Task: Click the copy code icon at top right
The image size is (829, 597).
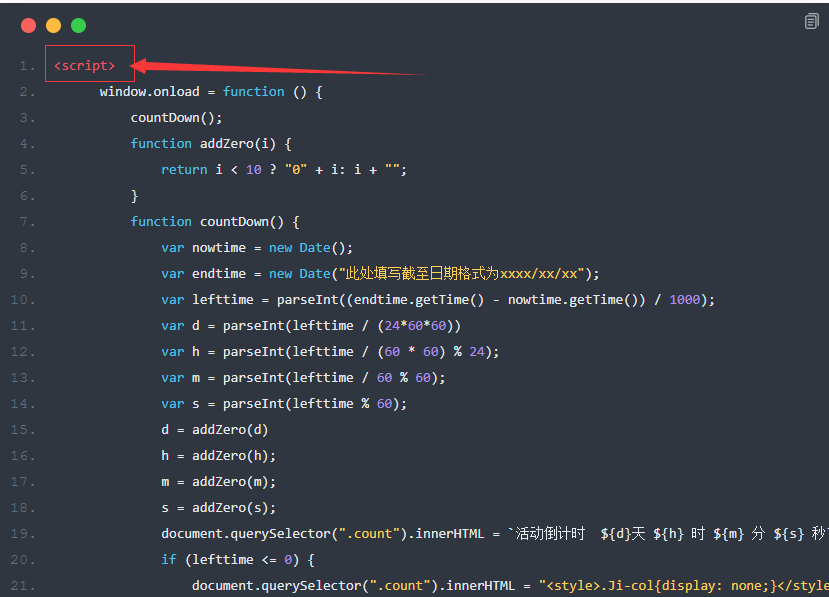Action: [811, 21]
